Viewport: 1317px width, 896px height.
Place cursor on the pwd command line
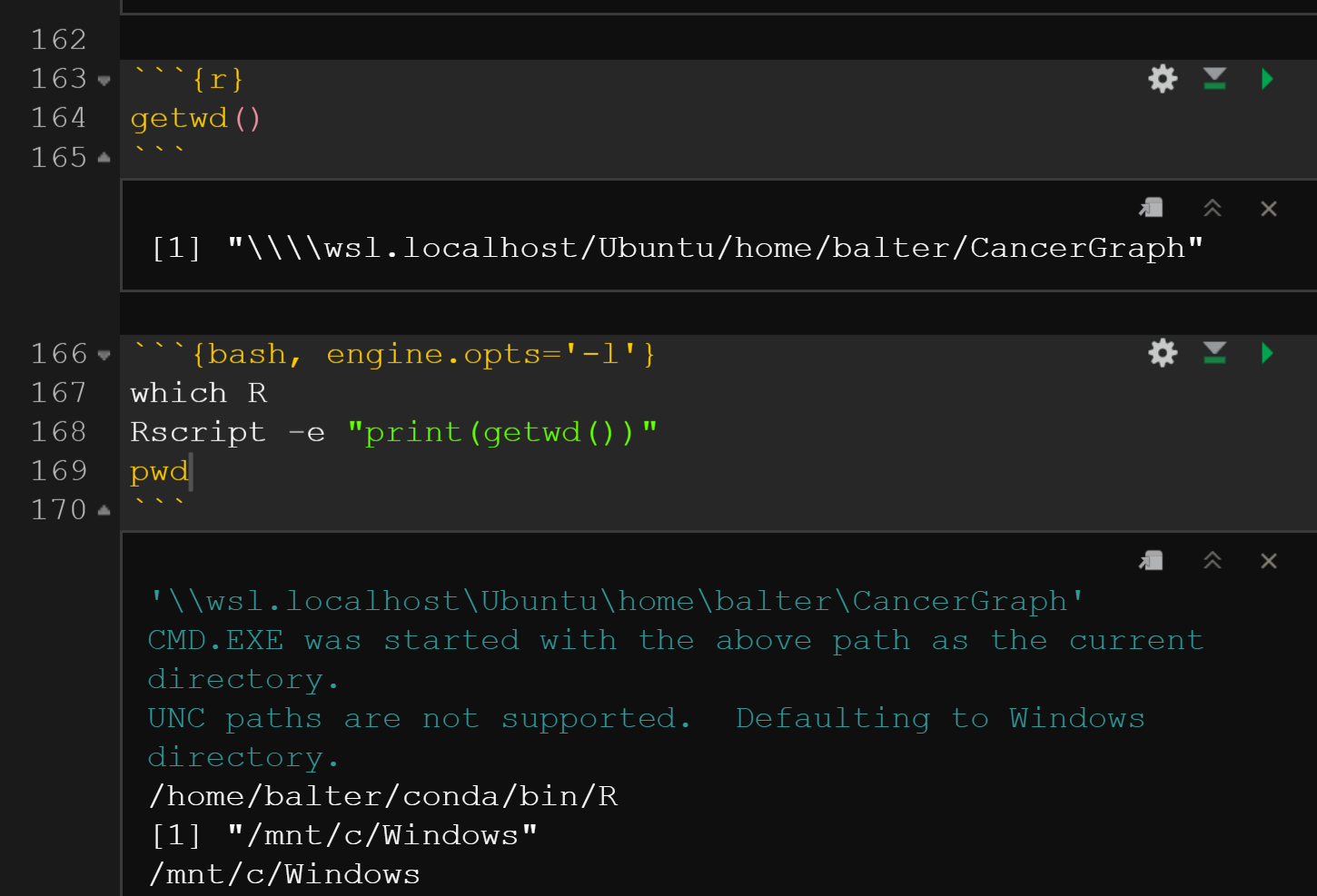(x=160, y=470)
